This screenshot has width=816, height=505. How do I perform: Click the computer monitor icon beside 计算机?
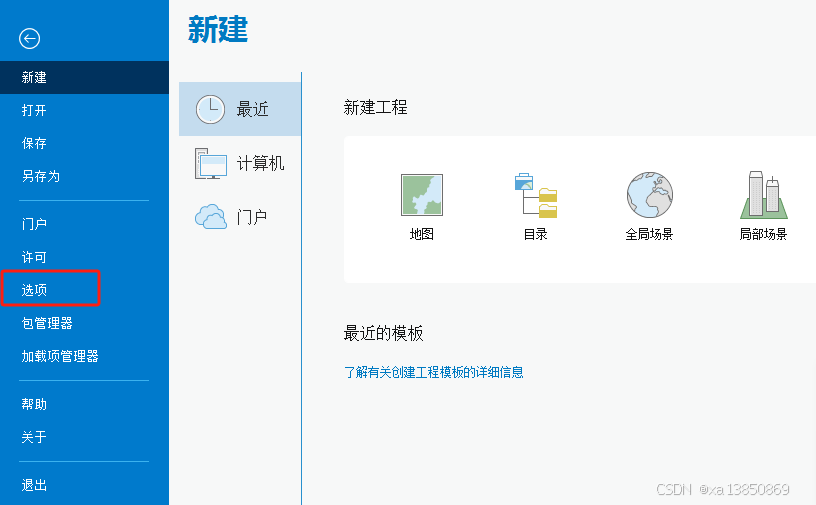click(211, 163)
